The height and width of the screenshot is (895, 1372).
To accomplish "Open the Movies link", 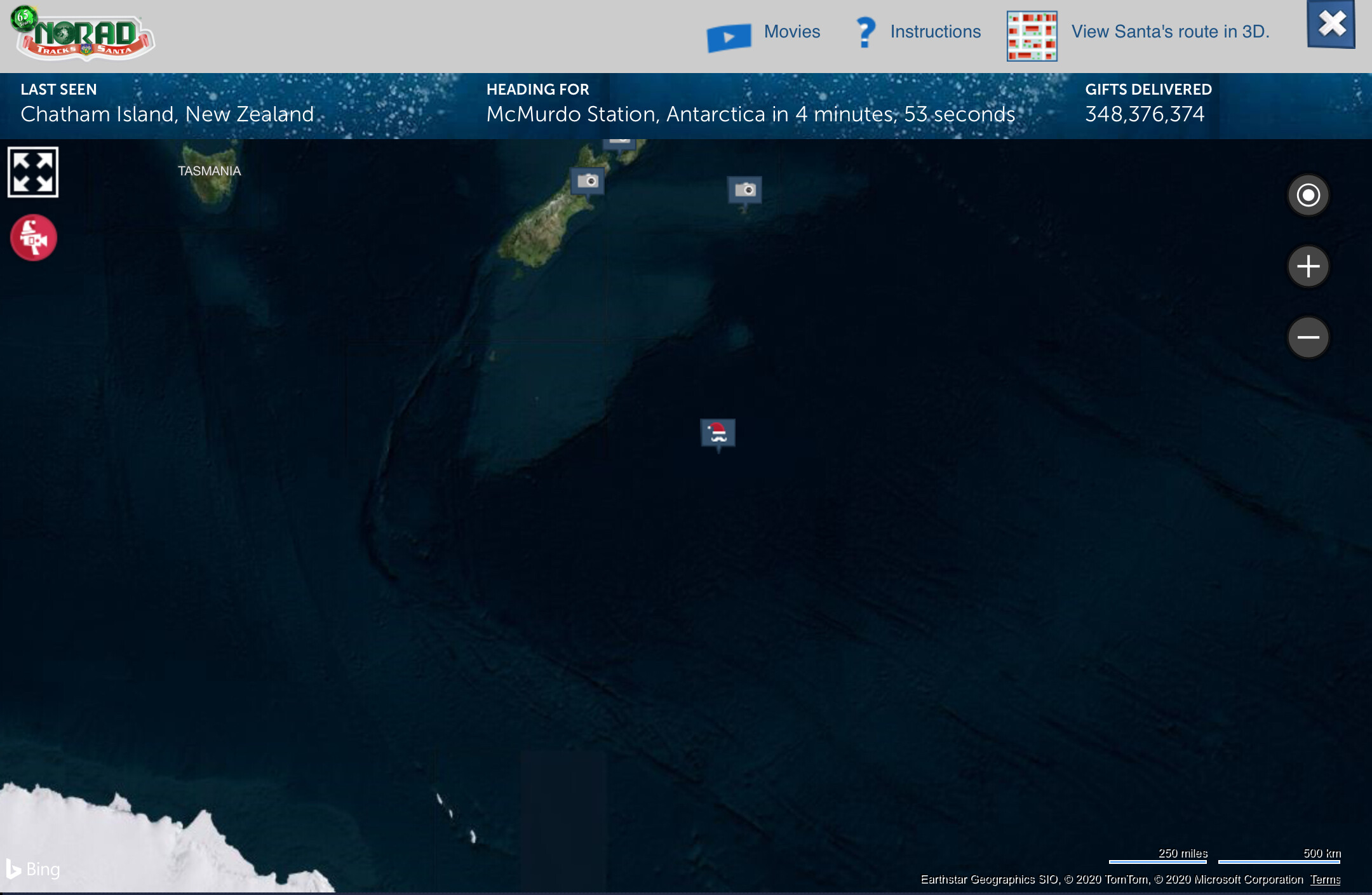I will pos(791,32).
